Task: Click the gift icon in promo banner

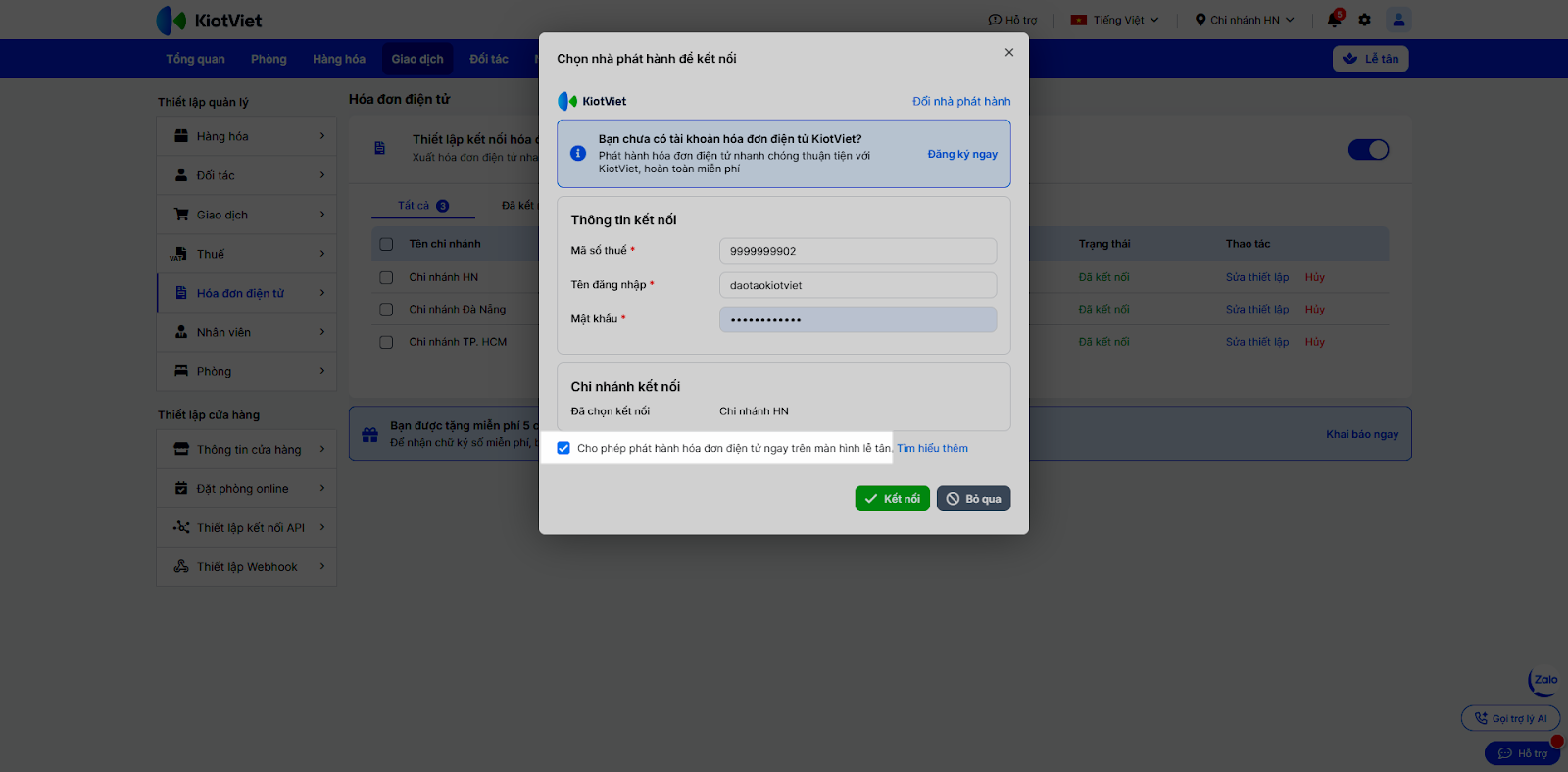Action: tap(369, 434)
